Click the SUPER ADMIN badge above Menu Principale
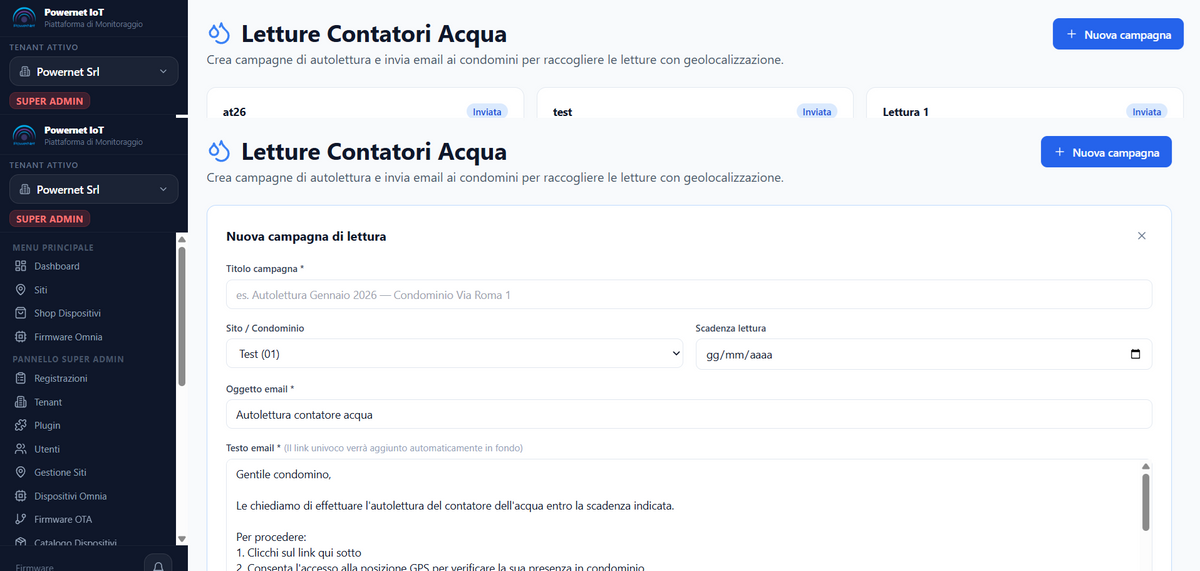 click(x=50, y=219)
